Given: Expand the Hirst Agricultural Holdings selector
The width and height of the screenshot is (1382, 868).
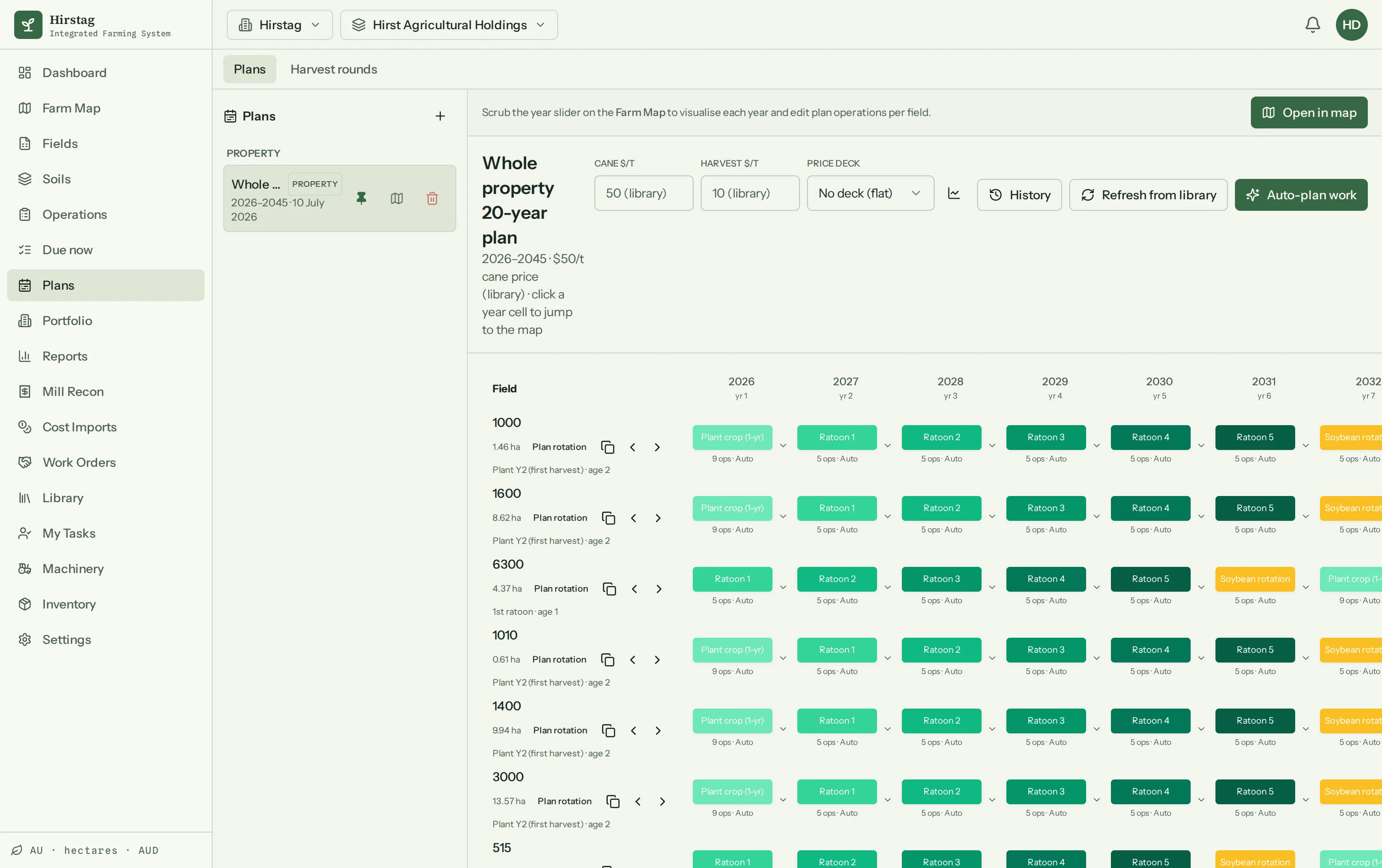Looking at the screenshot, I should click(x=448, y=25).
